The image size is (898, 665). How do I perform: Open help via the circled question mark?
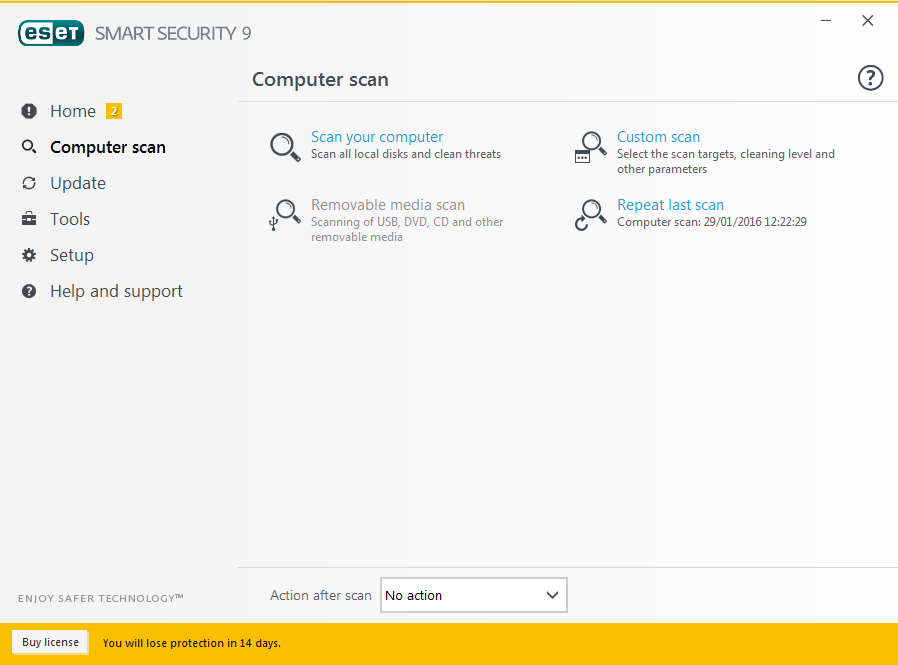(x=870, y=78)
